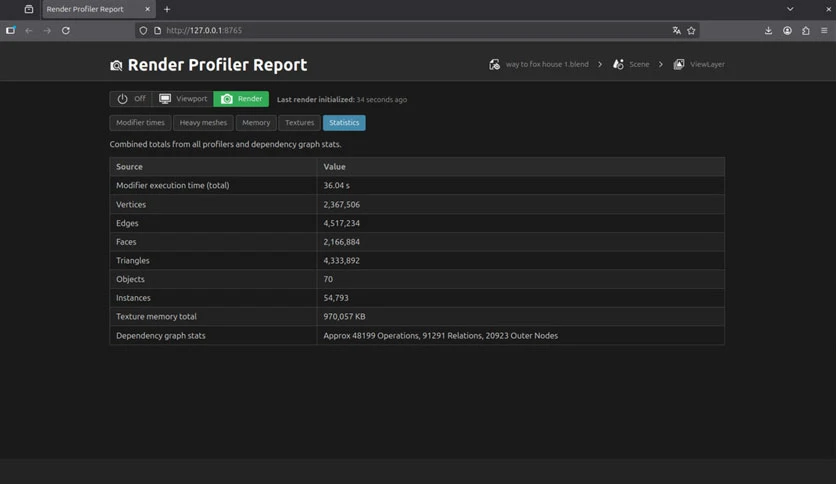Click the address bar URL field

416,30
